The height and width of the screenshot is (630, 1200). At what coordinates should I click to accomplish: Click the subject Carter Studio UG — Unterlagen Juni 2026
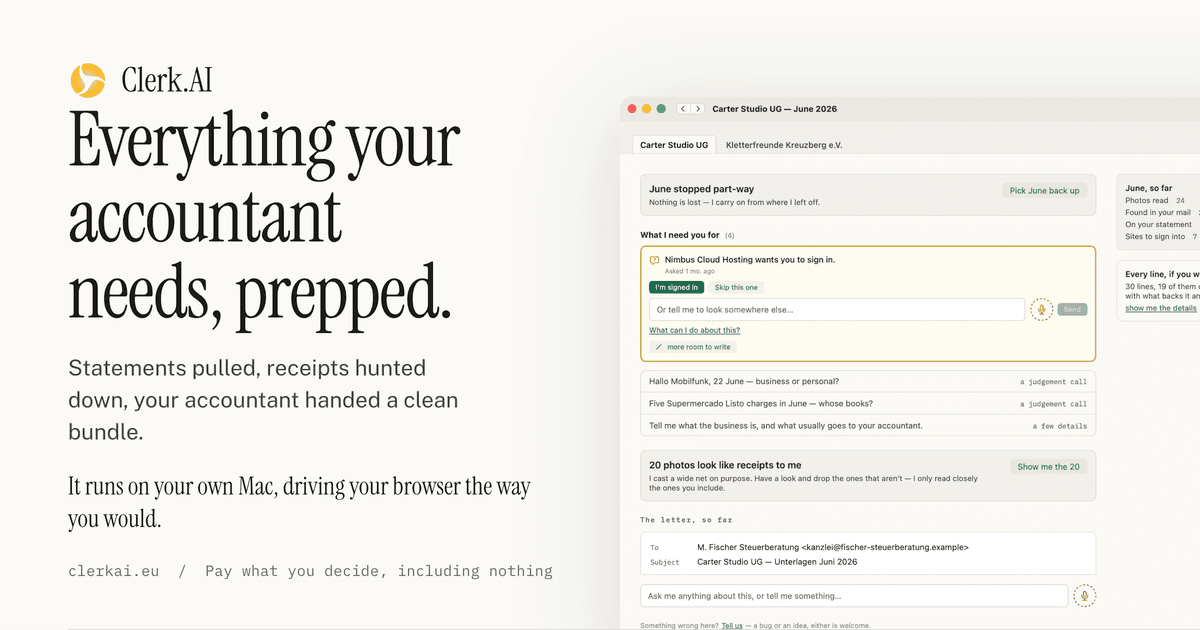click(x=777, y=562)
